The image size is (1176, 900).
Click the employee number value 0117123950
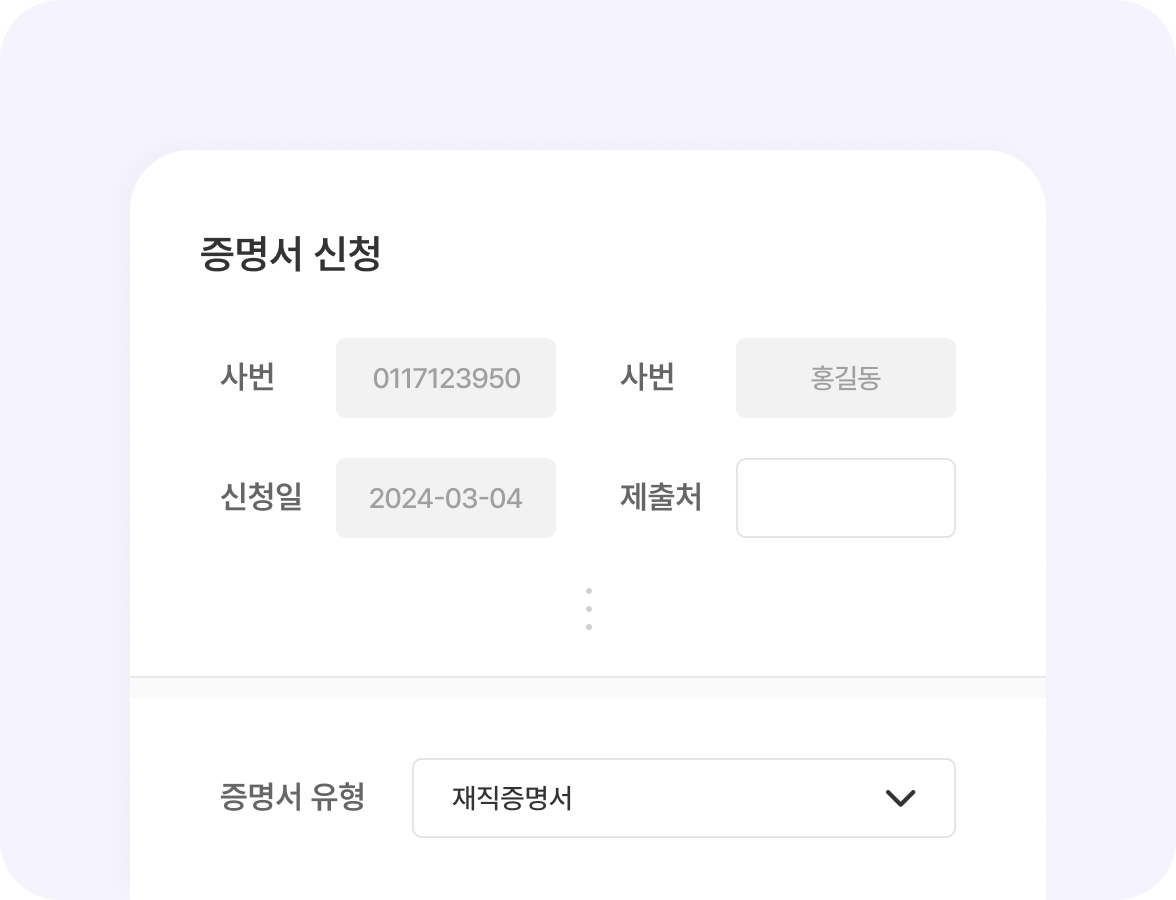[x=446, y=378]
